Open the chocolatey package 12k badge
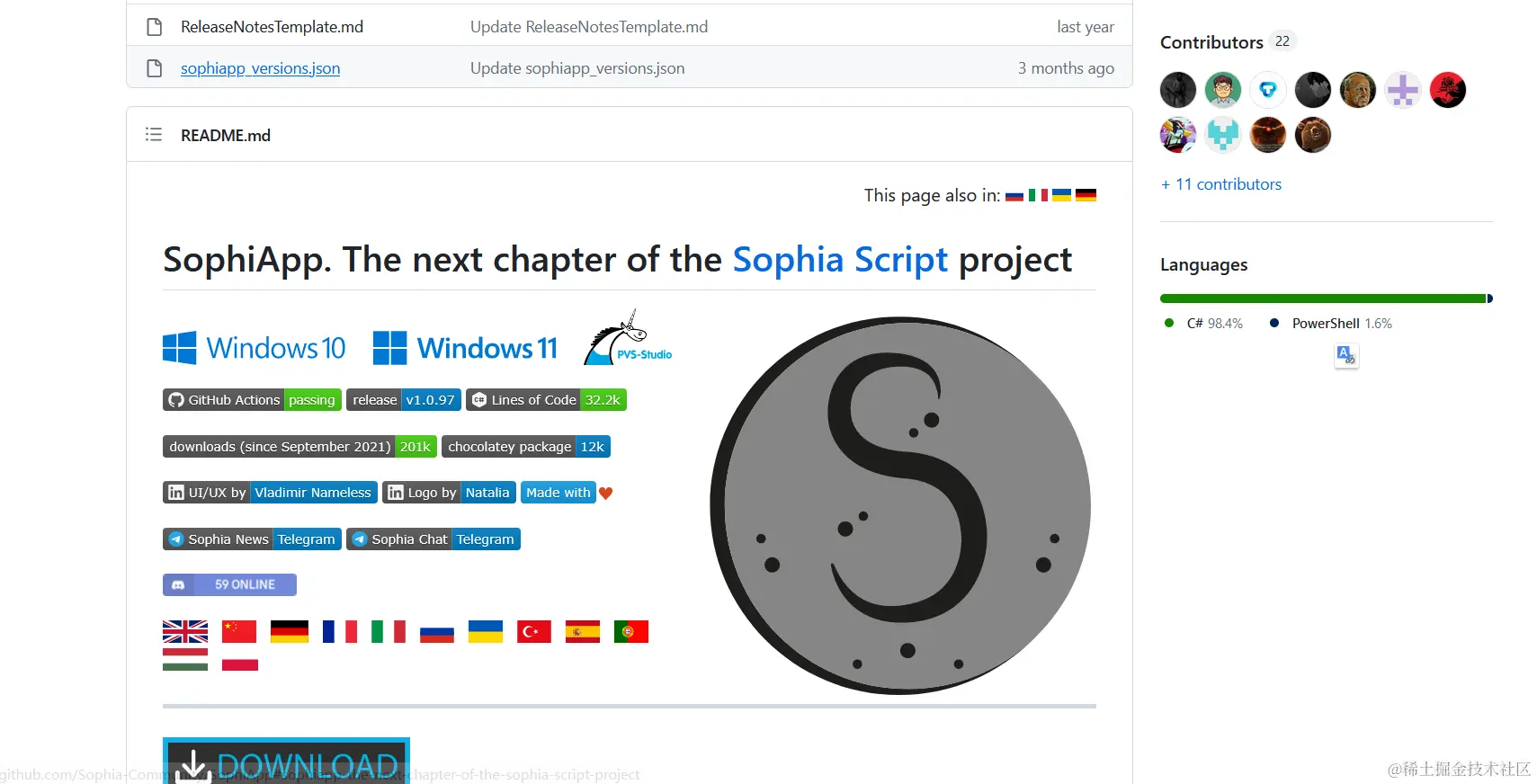This screenshot has height=784, width=1537. [x=526, y=447]
